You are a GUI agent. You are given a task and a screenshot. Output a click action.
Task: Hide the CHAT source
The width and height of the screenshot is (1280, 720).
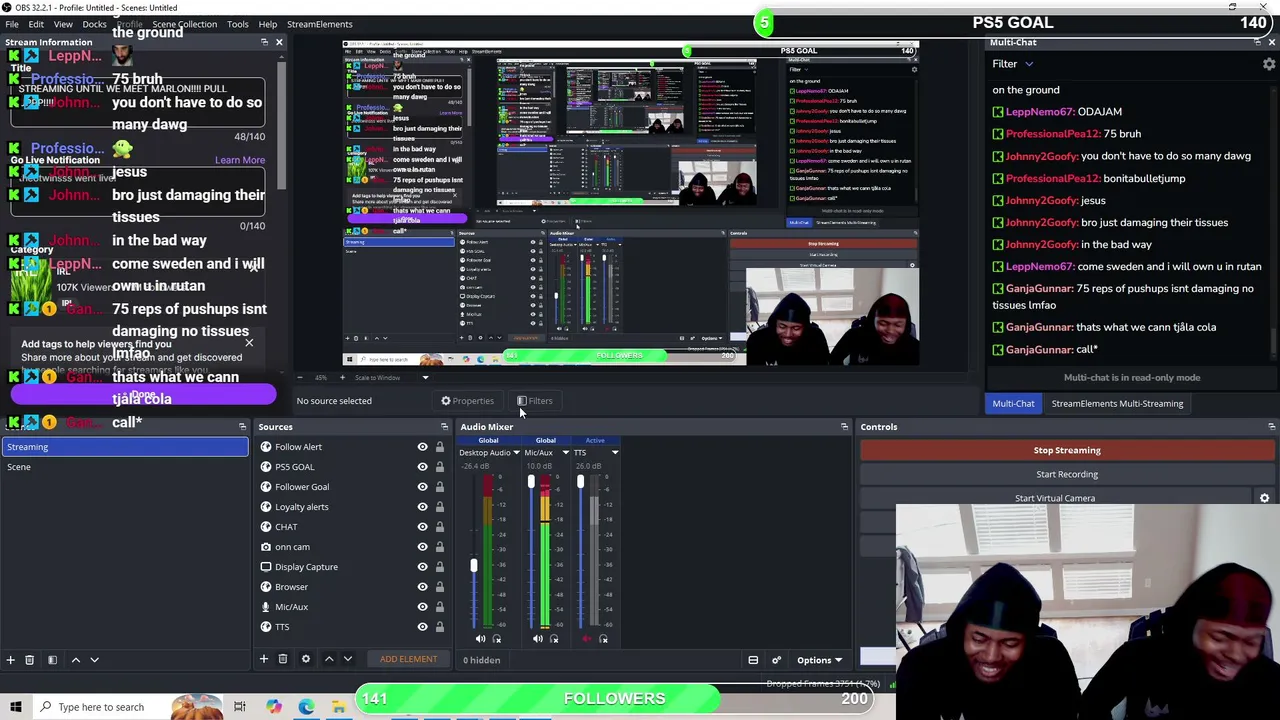click(422, 527)
